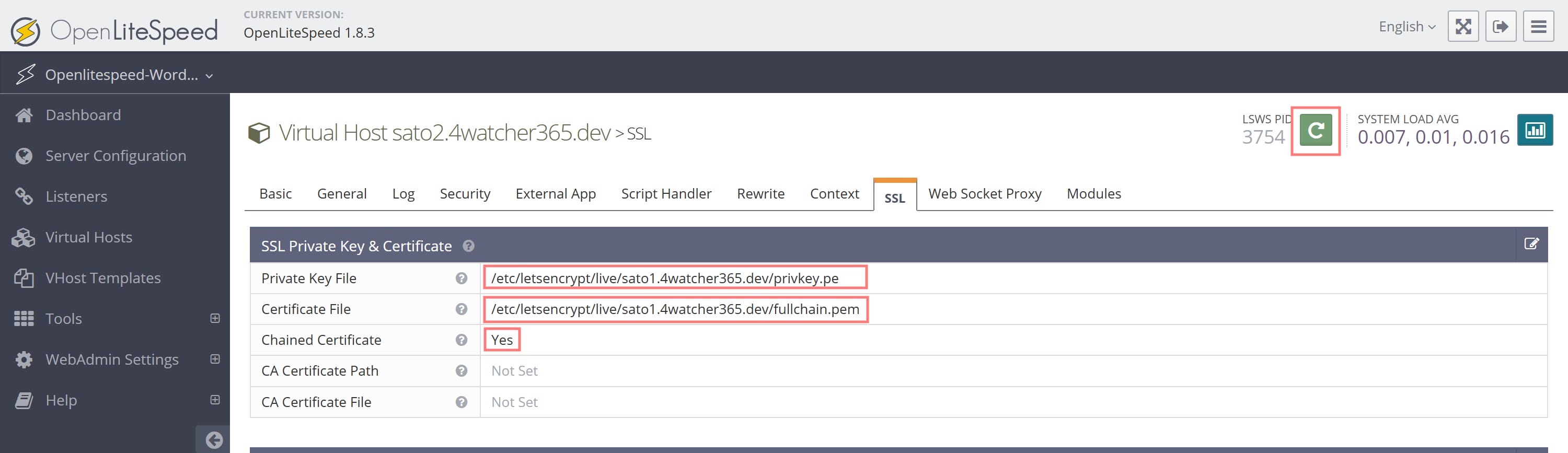Expand the Help submenu plus
Image resolution: width=1568 pixels, height=453 pixels.
click(215, 399)
